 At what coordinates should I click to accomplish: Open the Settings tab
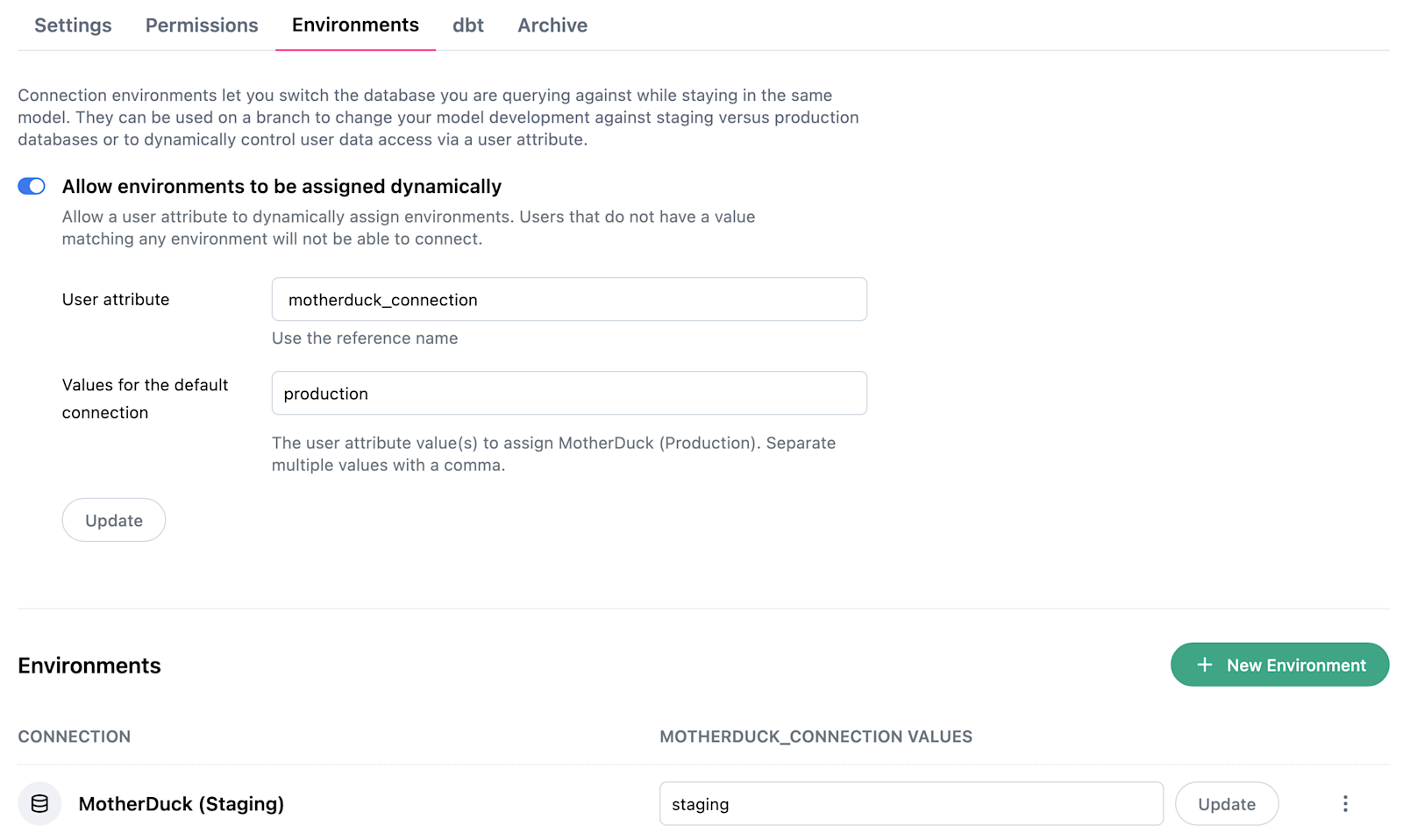[x=73, y=25]
